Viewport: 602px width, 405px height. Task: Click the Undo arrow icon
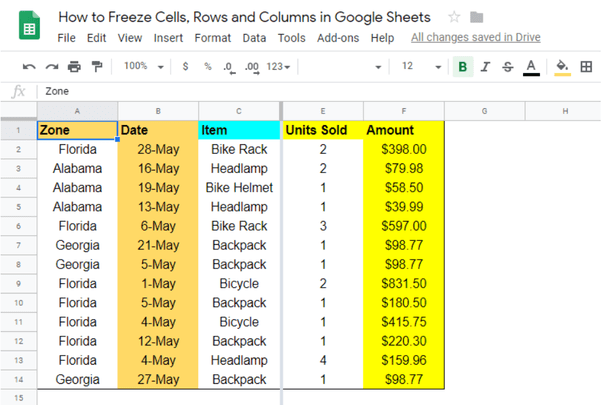29,67
